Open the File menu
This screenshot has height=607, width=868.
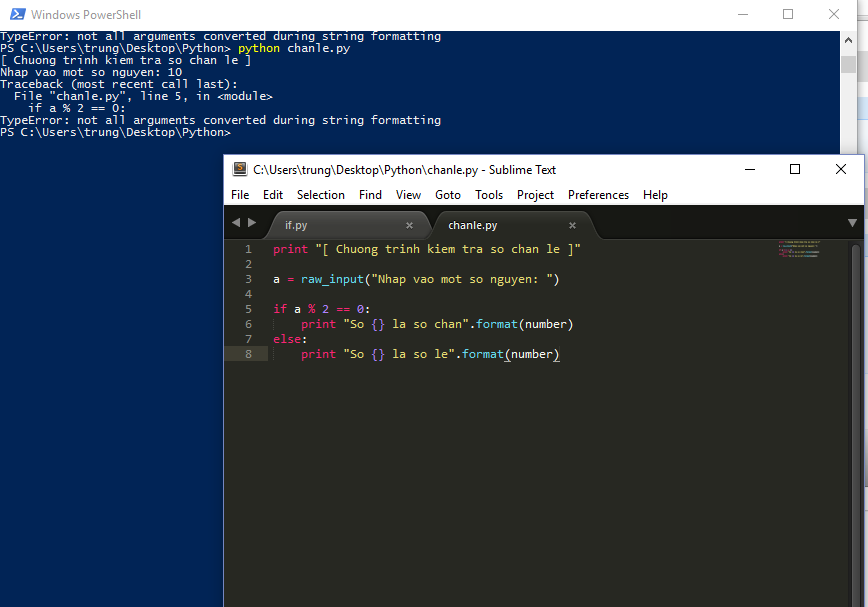coord(240,195)
